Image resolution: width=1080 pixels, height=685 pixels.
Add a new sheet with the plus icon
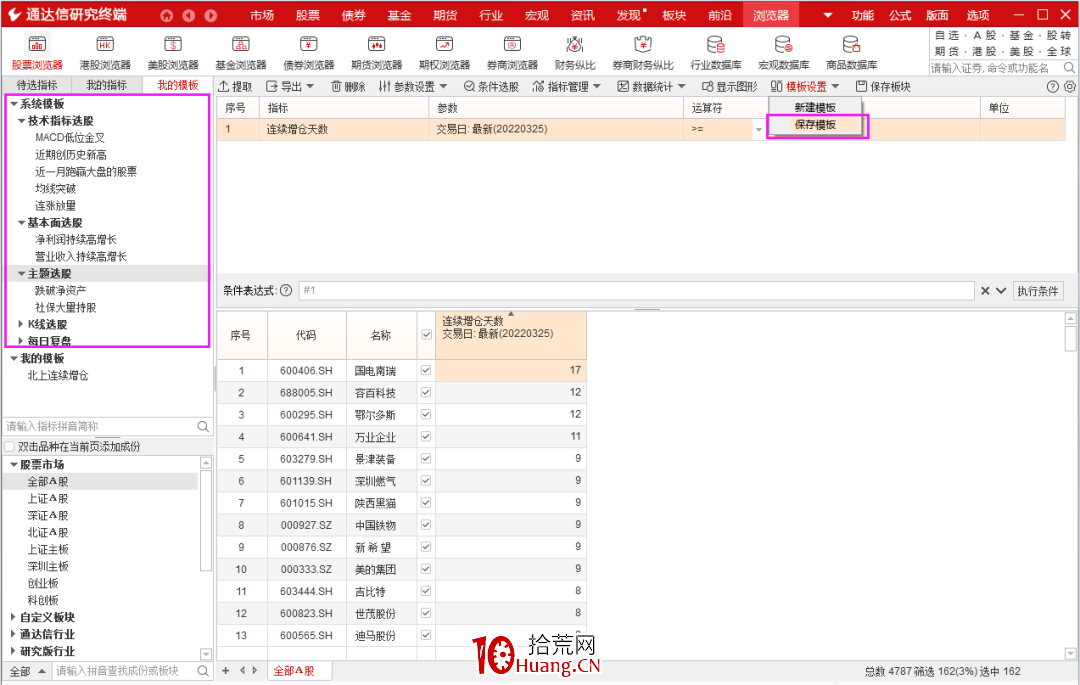click(226, 670)
